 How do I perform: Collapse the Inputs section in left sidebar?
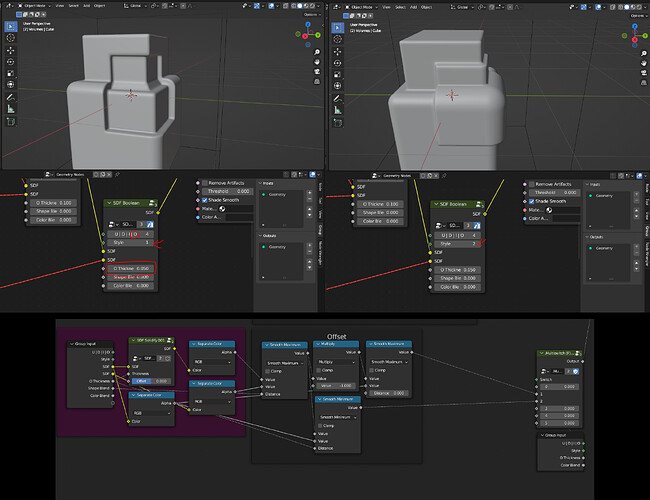(261, 183)
